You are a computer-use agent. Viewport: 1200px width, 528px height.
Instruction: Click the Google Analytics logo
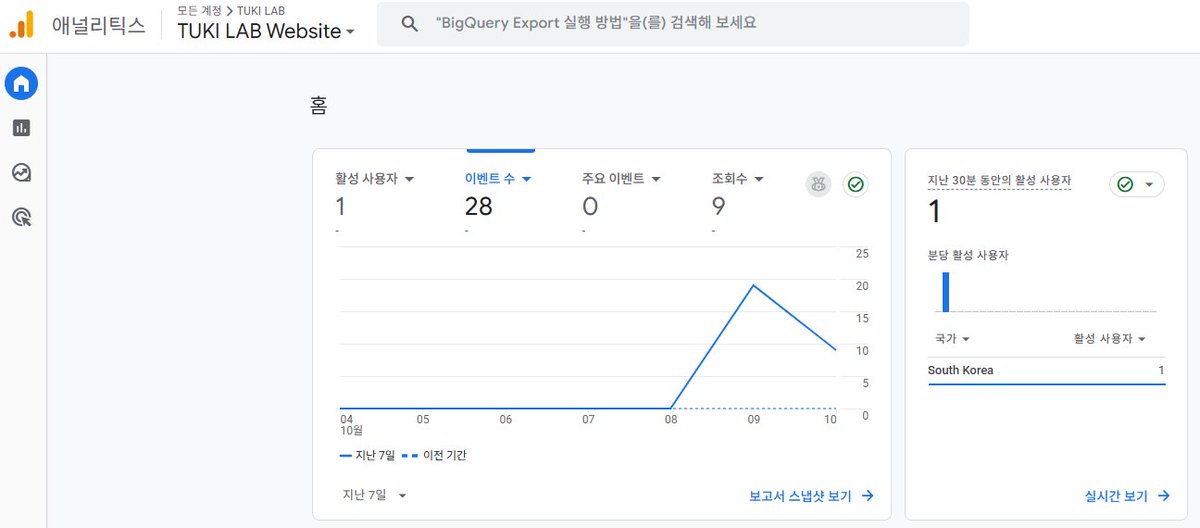[x=22, y=24]
